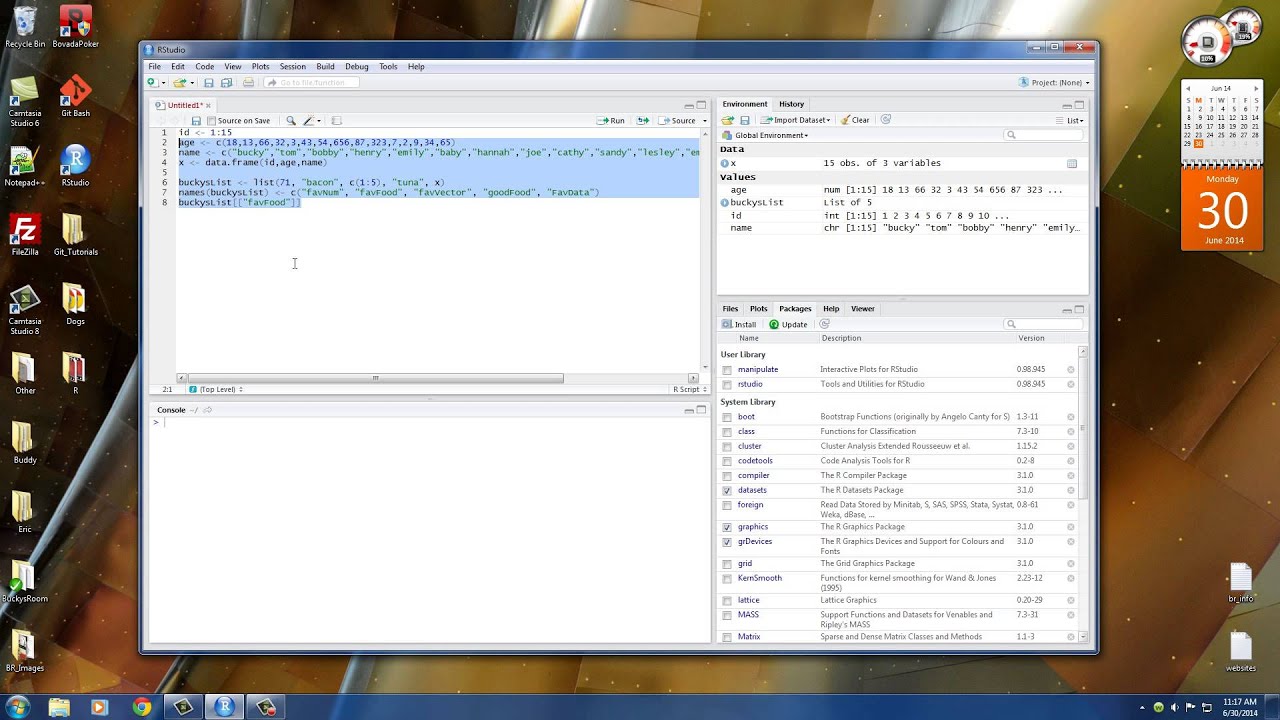The image size is (1280, 720).
Task: Click the Run button
Action: coord(611,120)
